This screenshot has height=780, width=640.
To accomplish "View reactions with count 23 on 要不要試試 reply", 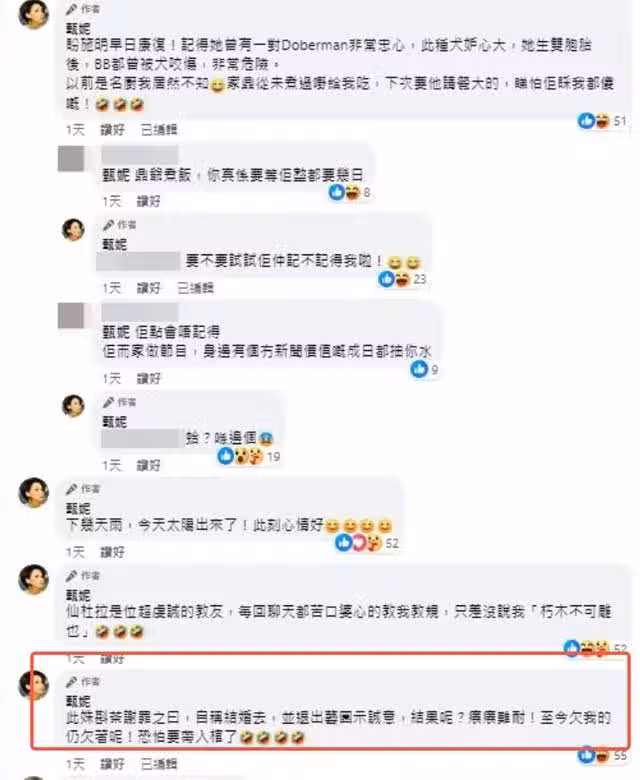I will point(402,279).
